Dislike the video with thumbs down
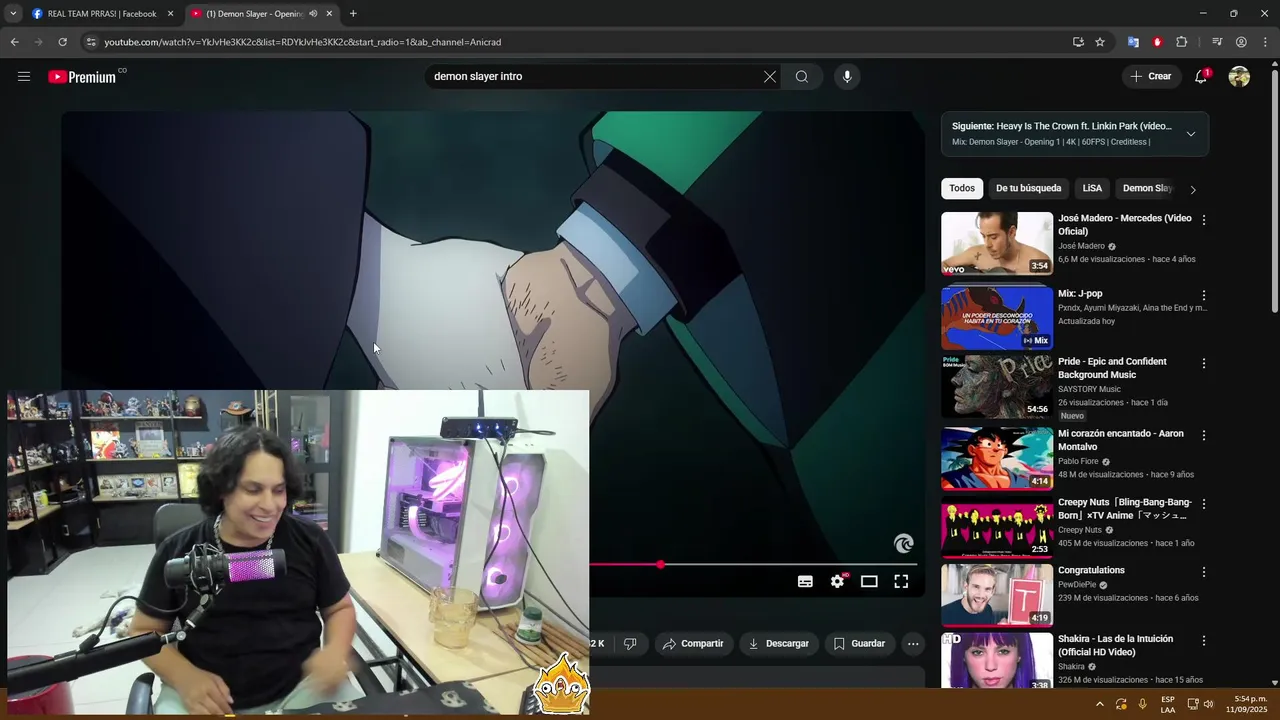The width and height of the screenshot is (1280, 720). (x=630, y=643)
